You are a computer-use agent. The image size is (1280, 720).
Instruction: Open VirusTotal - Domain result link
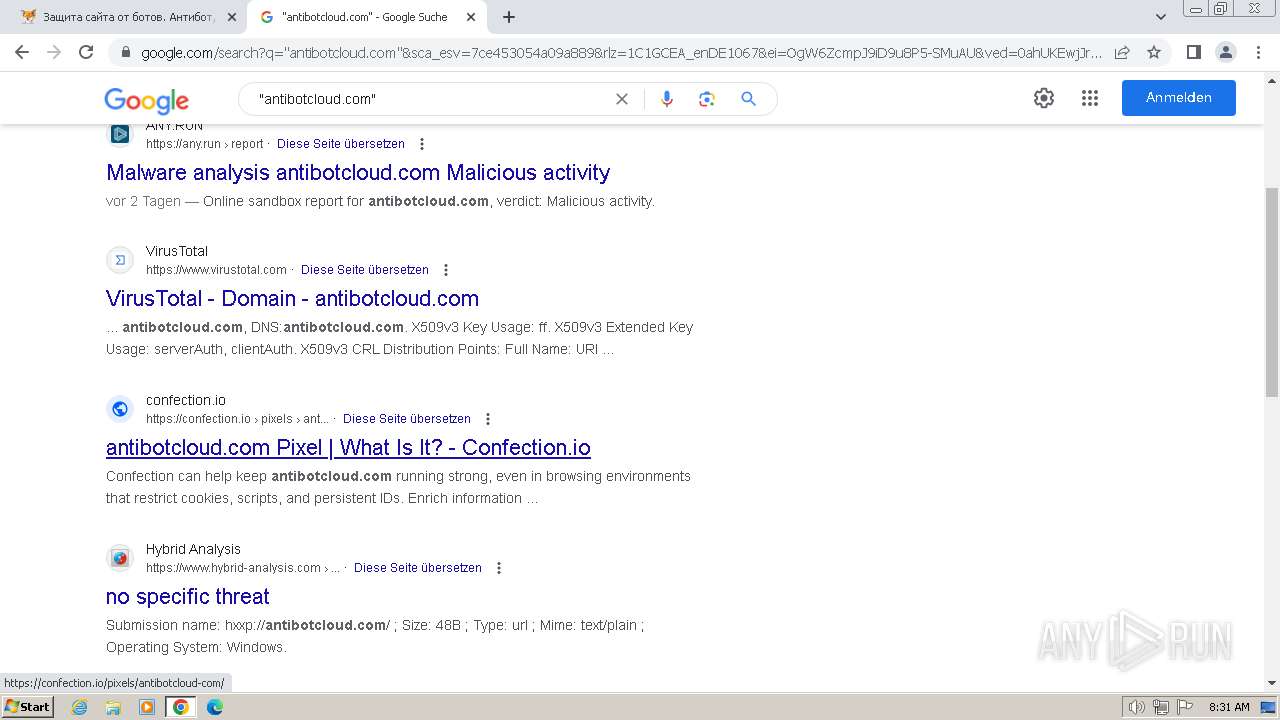tap(292, 298)
